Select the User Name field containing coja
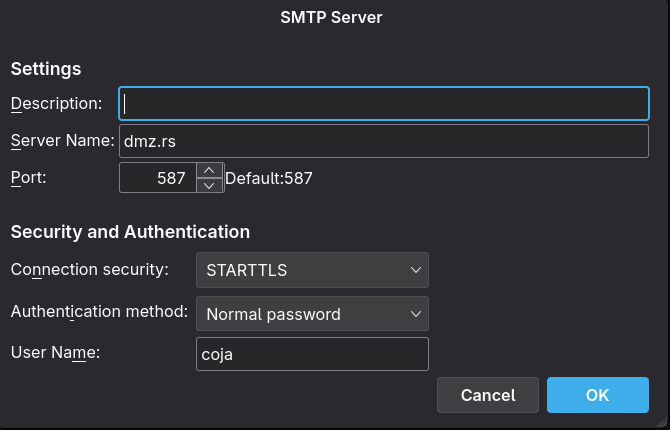This screenshot has width=670, height=430. [312, 354]
